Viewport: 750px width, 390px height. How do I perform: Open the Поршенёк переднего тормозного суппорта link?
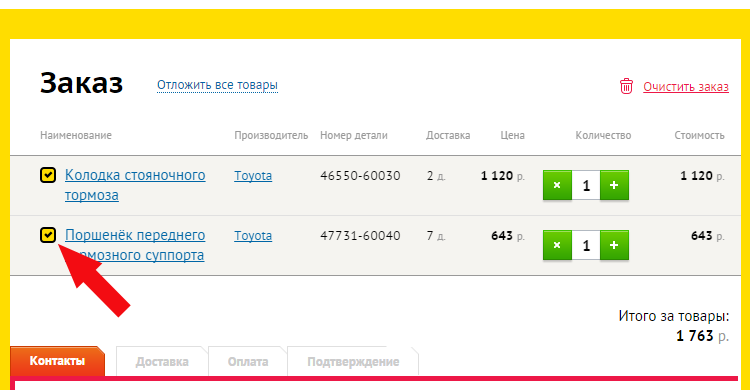click(x=135, y=245)
